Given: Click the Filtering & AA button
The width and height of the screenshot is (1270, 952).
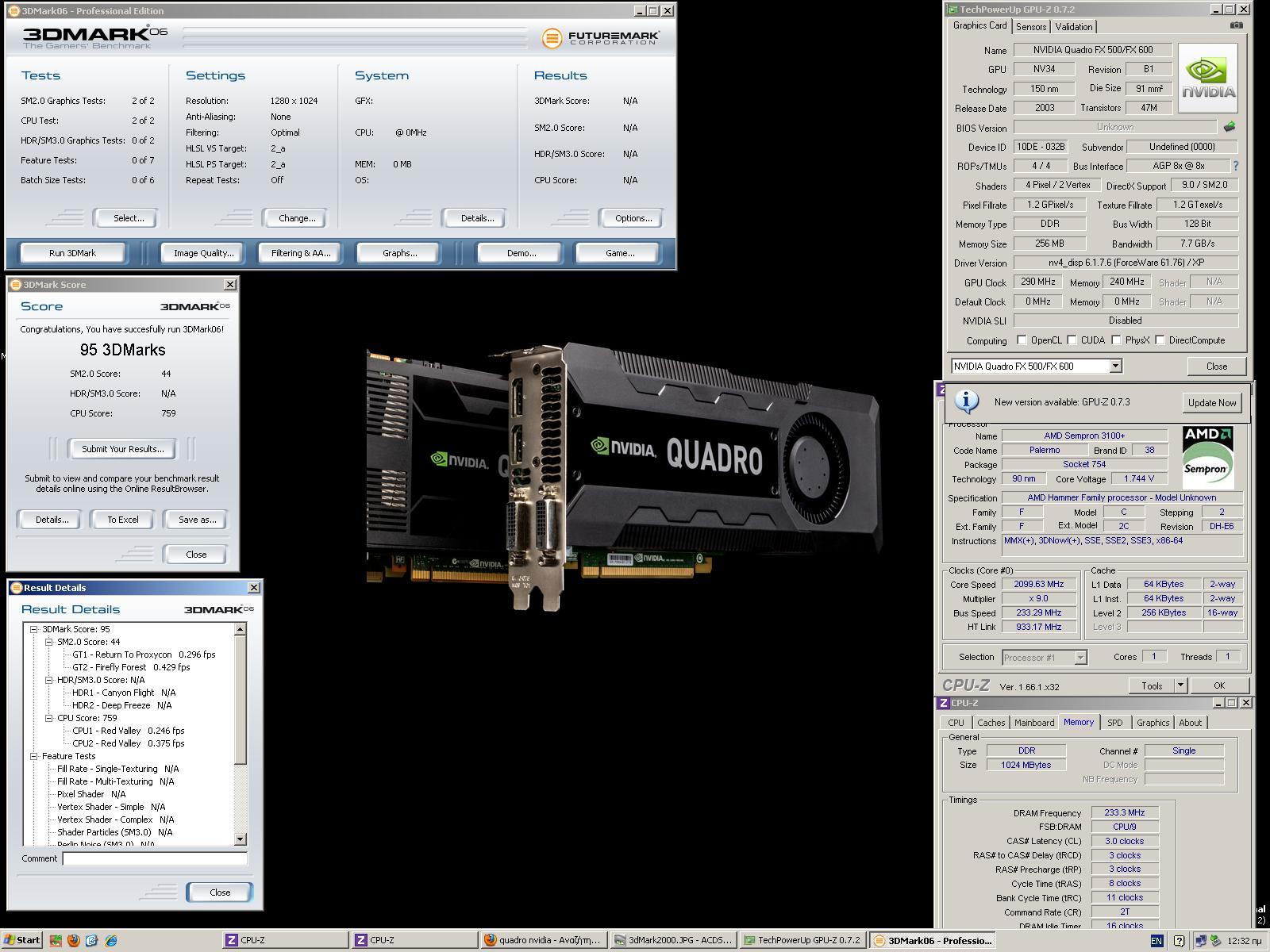Looking at the screenshot, I should pos(300,253).
